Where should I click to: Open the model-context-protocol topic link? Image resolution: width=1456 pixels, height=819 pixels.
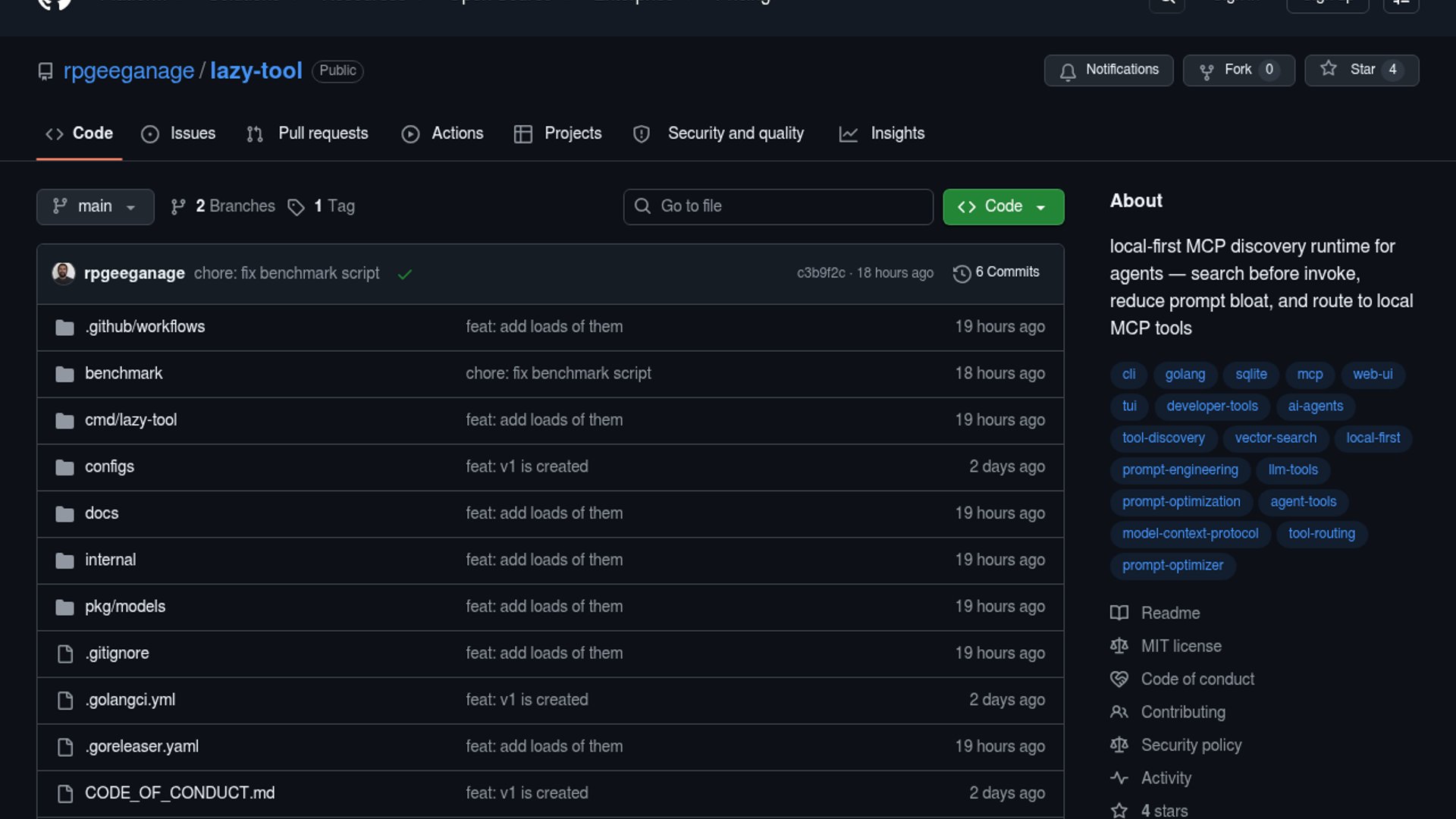[1190, 534]
